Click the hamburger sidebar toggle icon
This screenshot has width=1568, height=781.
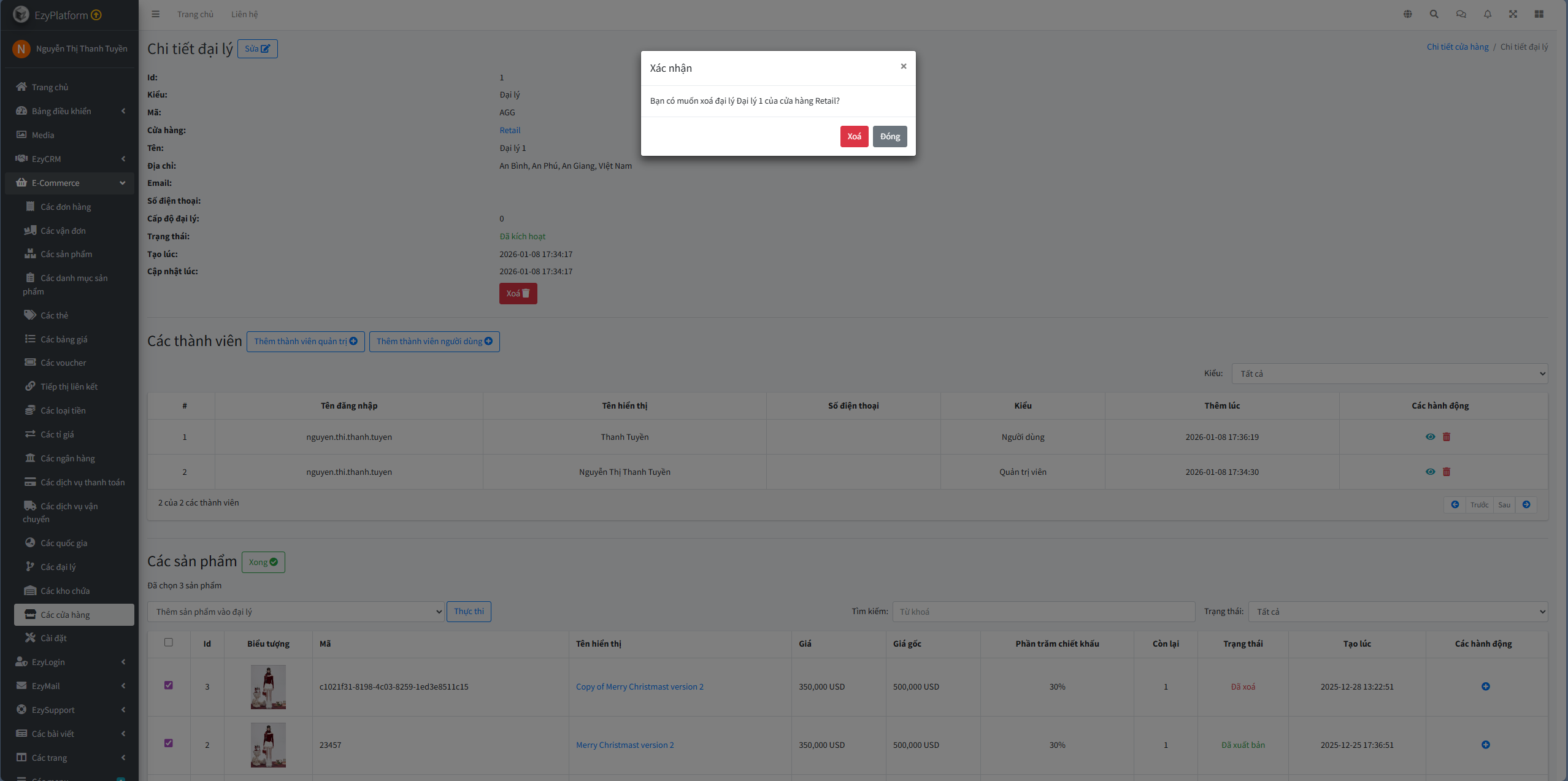[x=155, y=14]
